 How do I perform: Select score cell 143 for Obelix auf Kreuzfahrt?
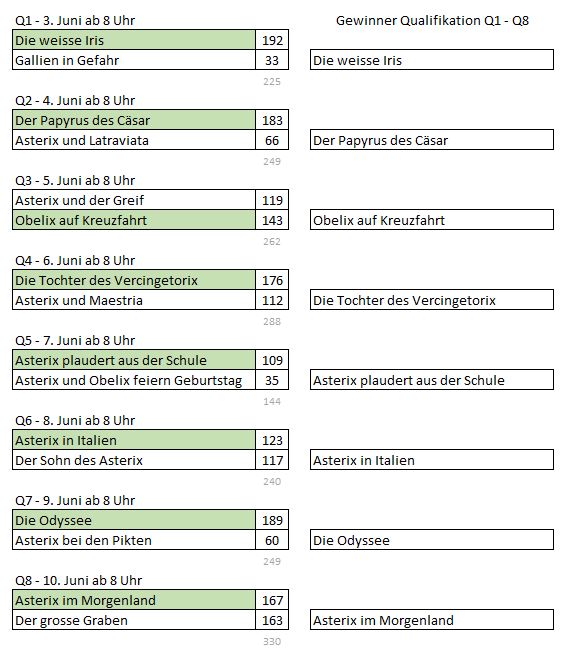272,220
